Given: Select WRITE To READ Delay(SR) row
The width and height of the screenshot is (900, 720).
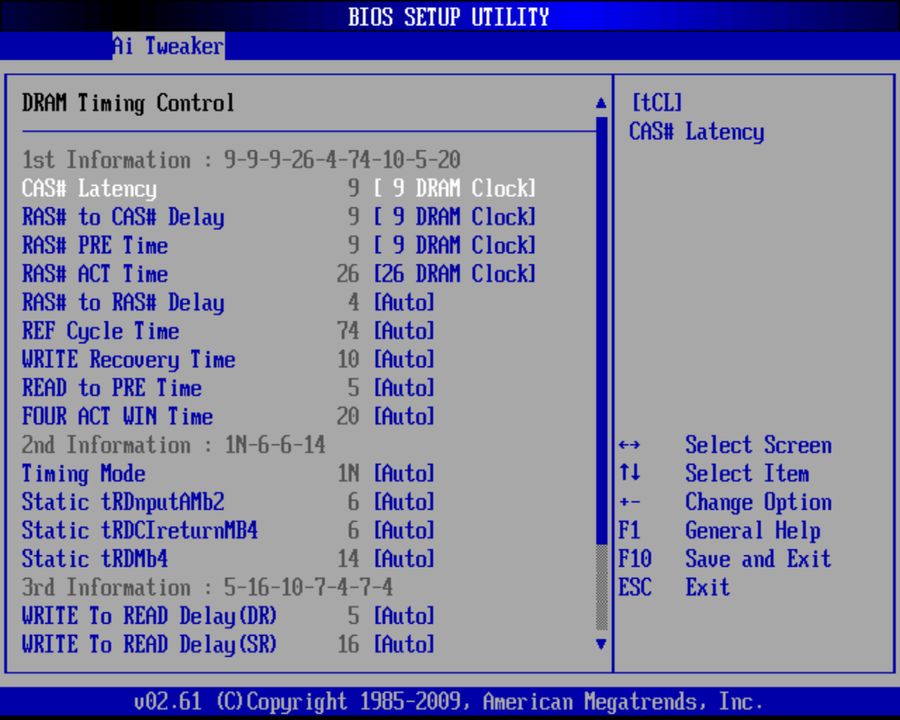Looking at the screenshot, I should [149, 645].
